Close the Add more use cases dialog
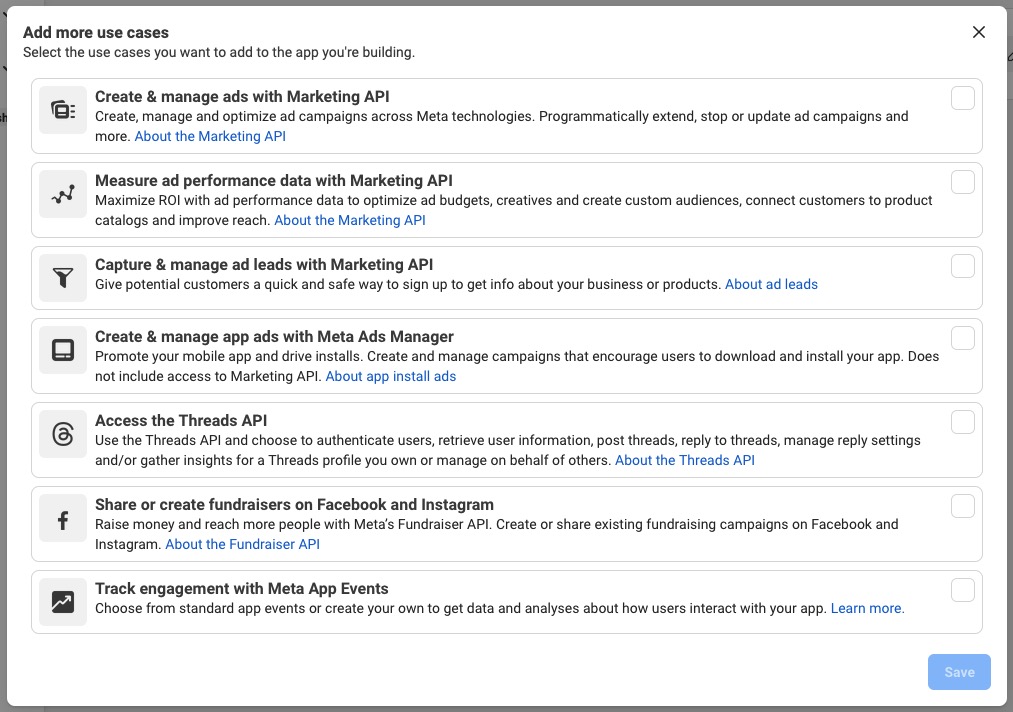 pos(979,32)
